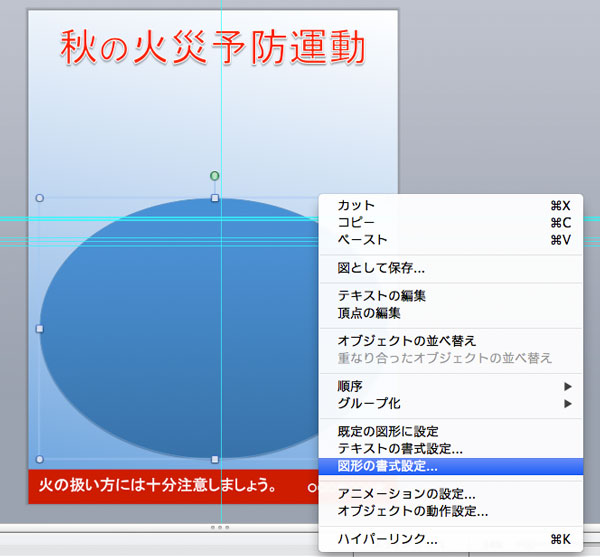Click the red banner text 火の扱い方には十分注意しましょう
This screenshot has width=600, height=557.
tap(158, 486)
